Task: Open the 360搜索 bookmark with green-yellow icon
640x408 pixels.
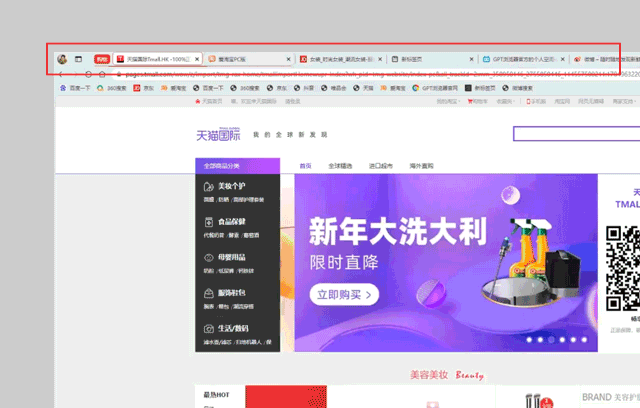Action: [x=111, y=88]
